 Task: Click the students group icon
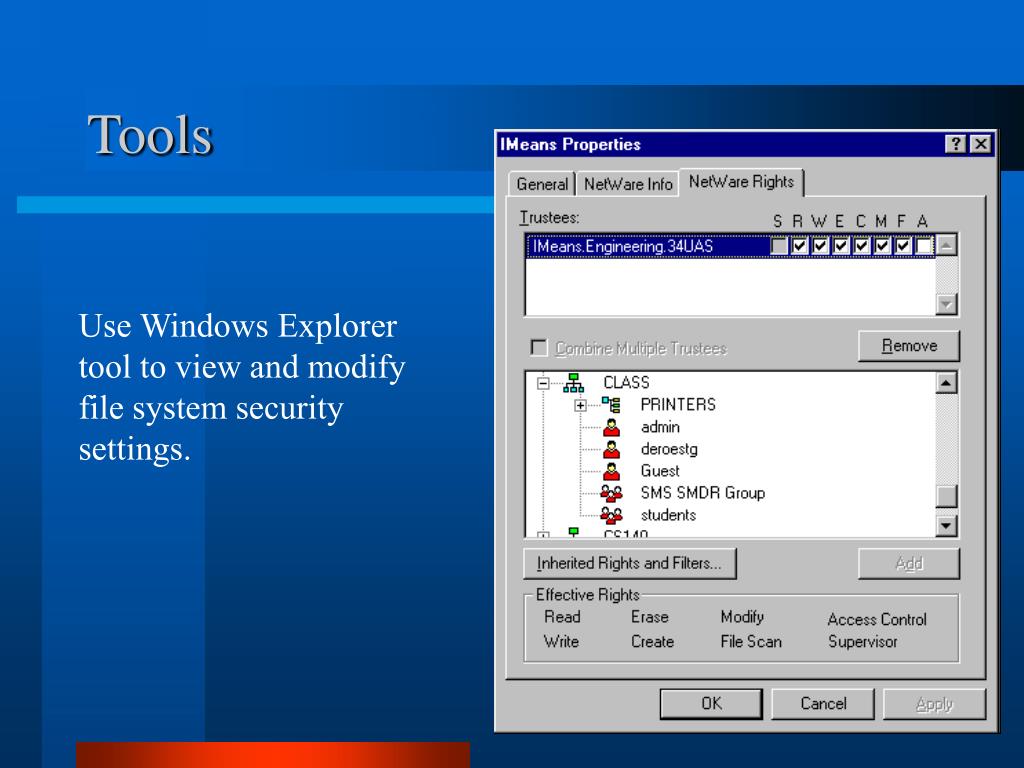611,515
